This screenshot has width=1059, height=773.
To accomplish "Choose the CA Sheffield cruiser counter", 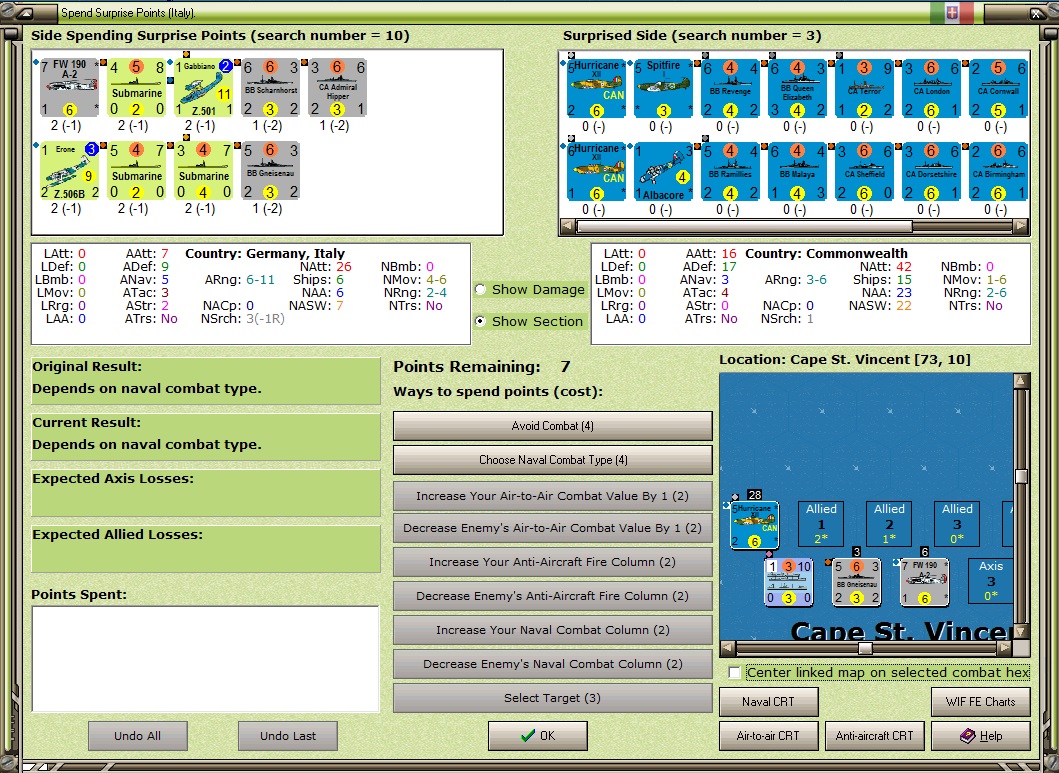I will pyautogui.click(x=864, y=171).
